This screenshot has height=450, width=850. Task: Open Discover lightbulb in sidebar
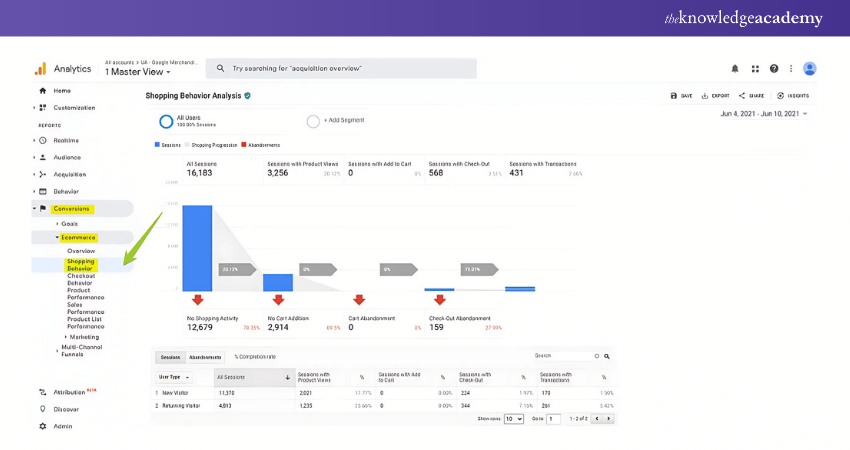tap(43, 409)
